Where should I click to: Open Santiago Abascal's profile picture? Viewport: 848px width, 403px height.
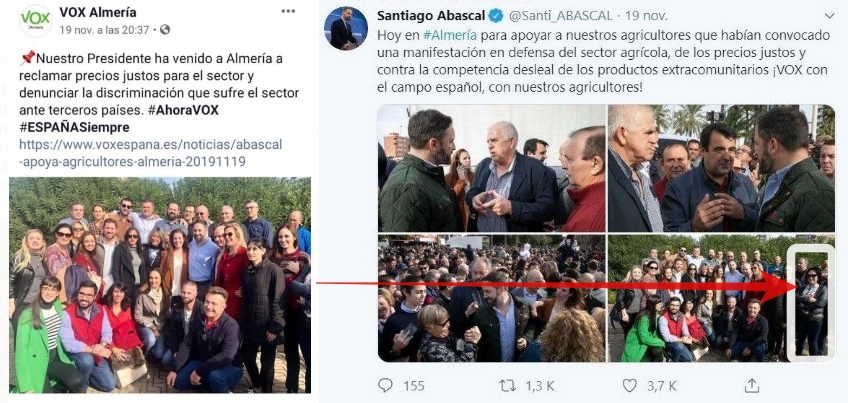coord(346,29)
